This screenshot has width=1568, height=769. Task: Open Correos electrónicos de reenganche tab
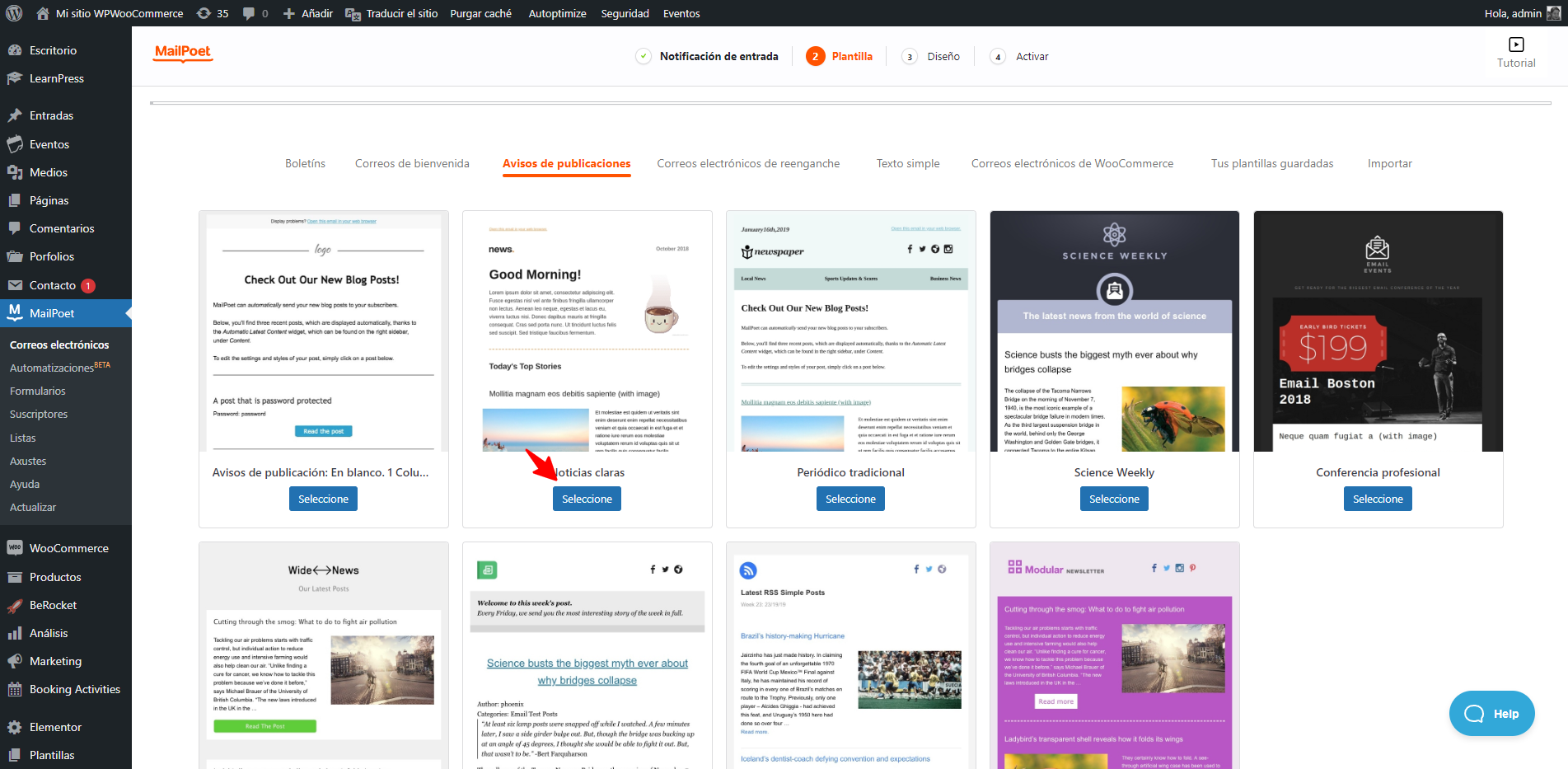748,163
